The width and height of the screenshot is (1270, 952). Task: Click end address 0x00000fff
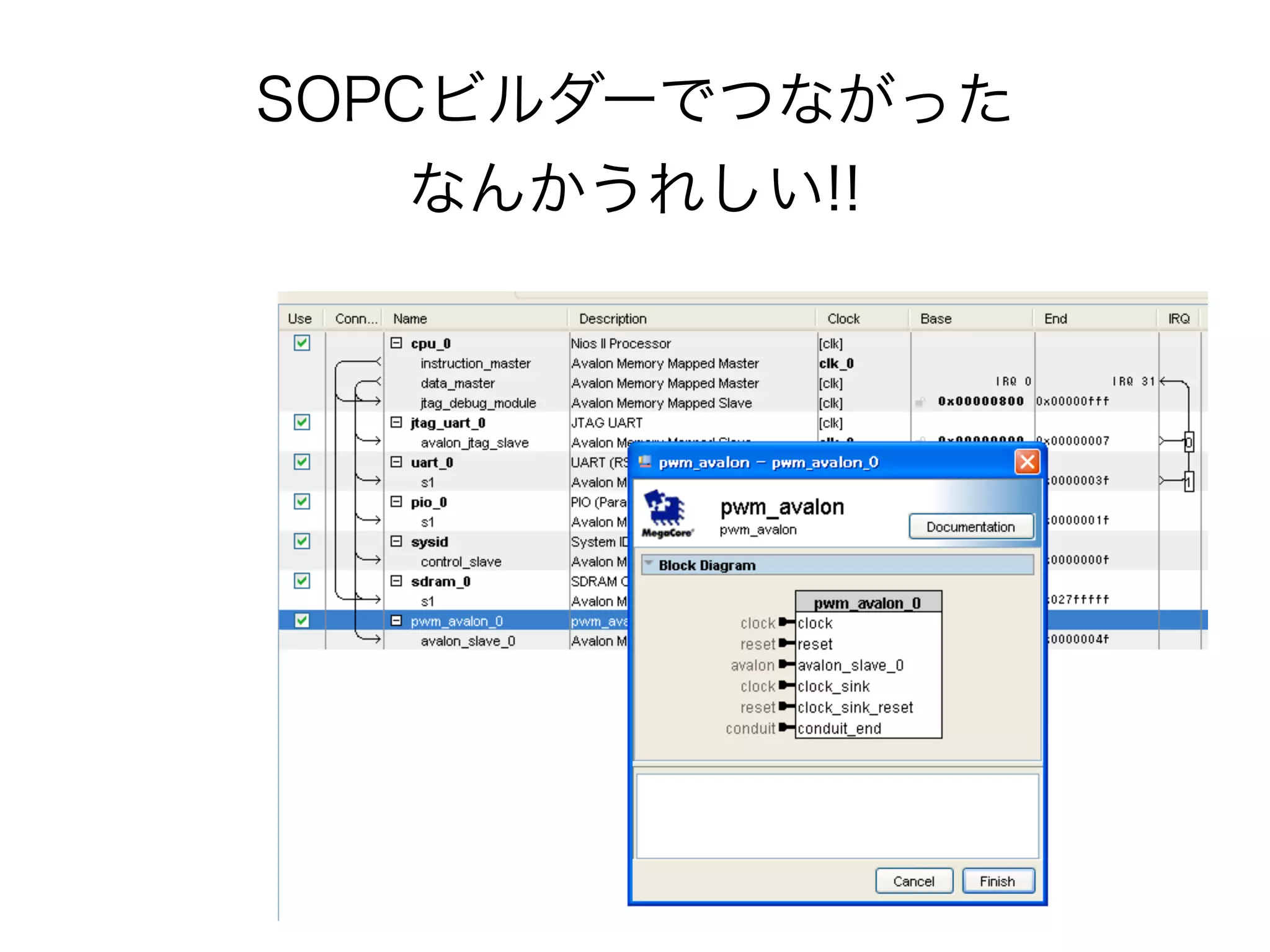click(1072, 401)
